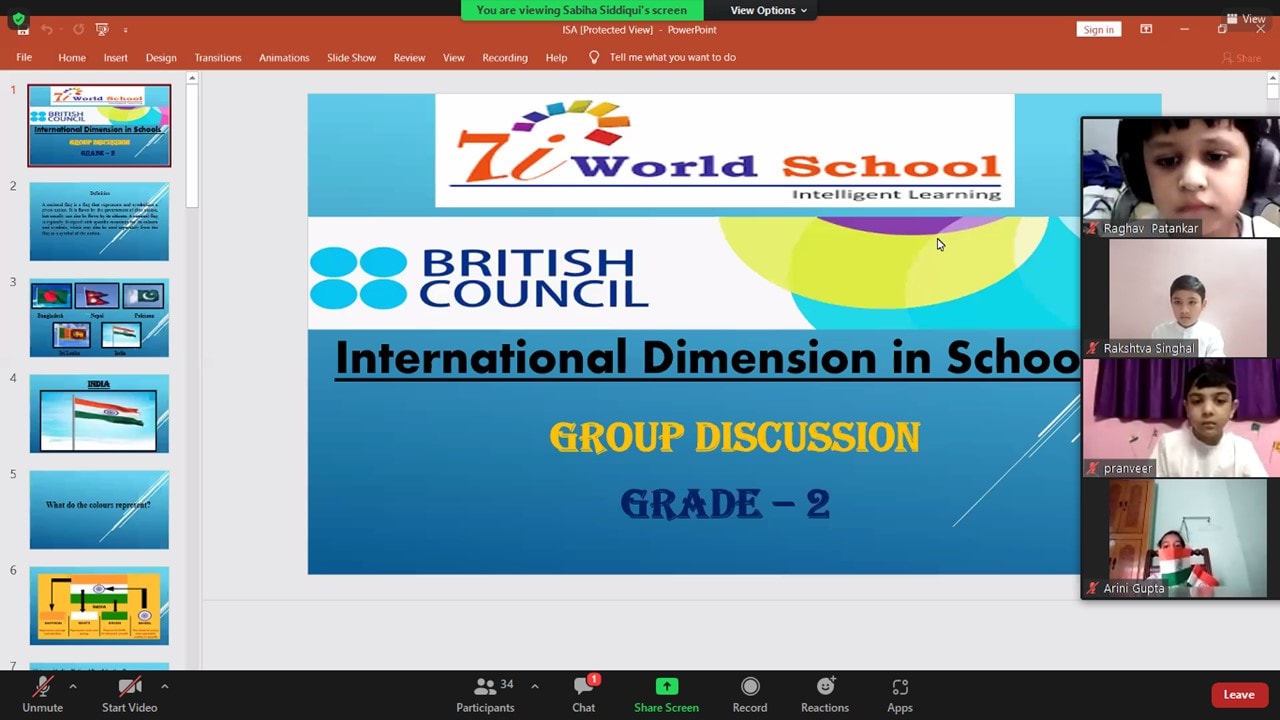Open the Chat panel
The height and width of the screenshot is (720, 1280).
click(x=584, y=695)
